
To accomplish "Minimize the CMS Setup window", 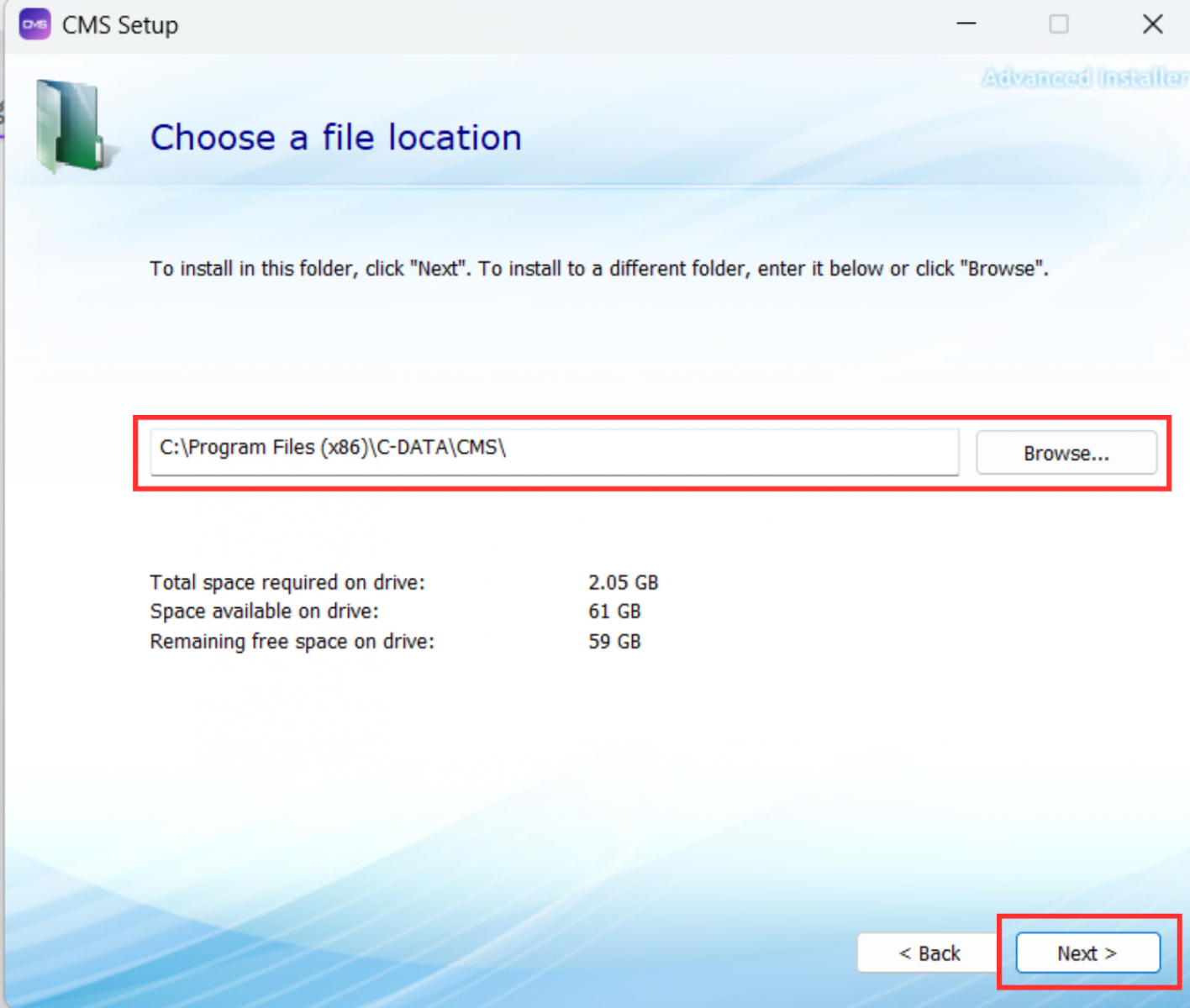I will 966,24.
